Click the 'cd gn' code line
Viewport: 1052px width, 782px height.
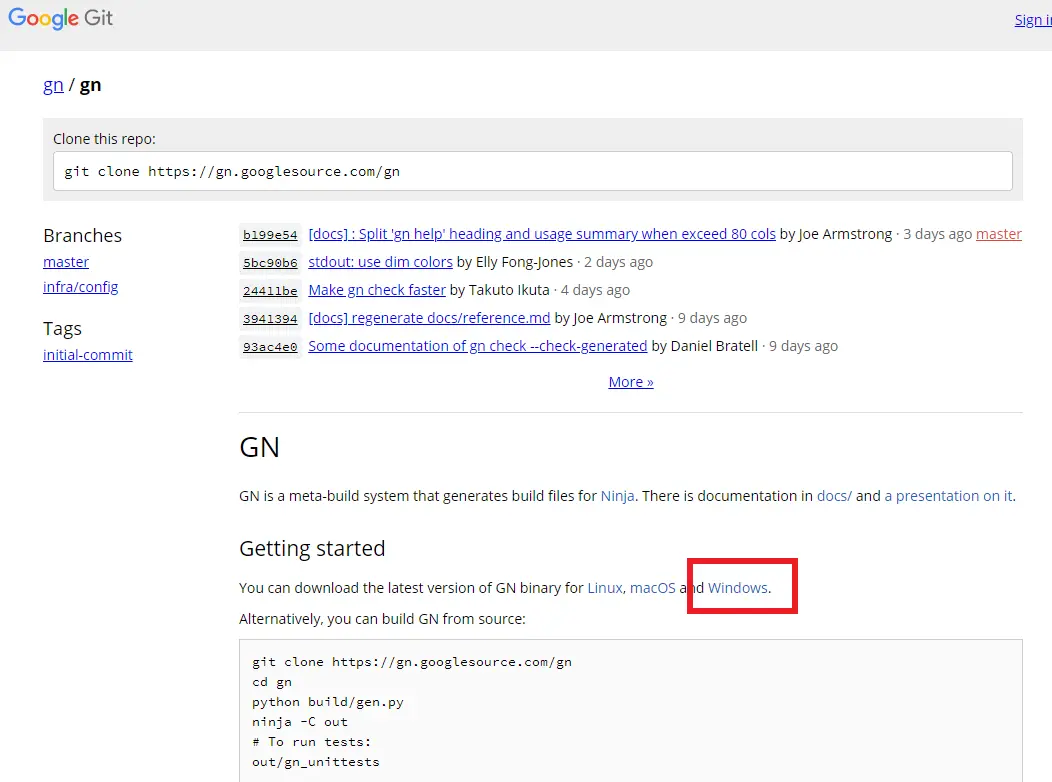coord(272,682)
